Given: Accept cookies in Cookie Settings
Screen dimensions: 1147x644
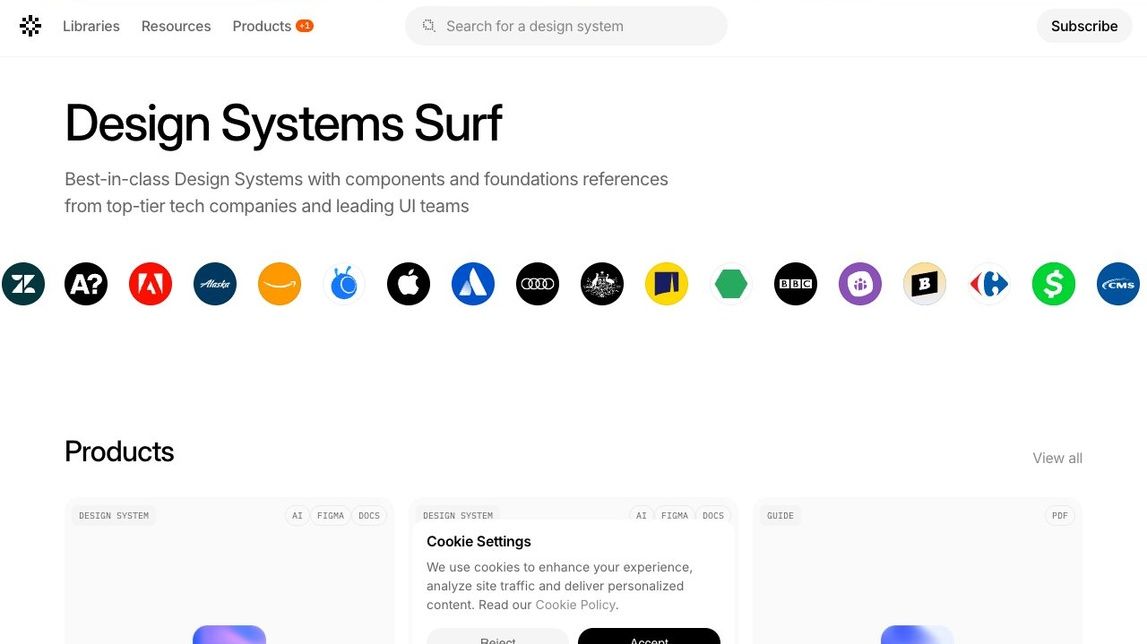Looking at the screenshot, I should coord(649,636).
